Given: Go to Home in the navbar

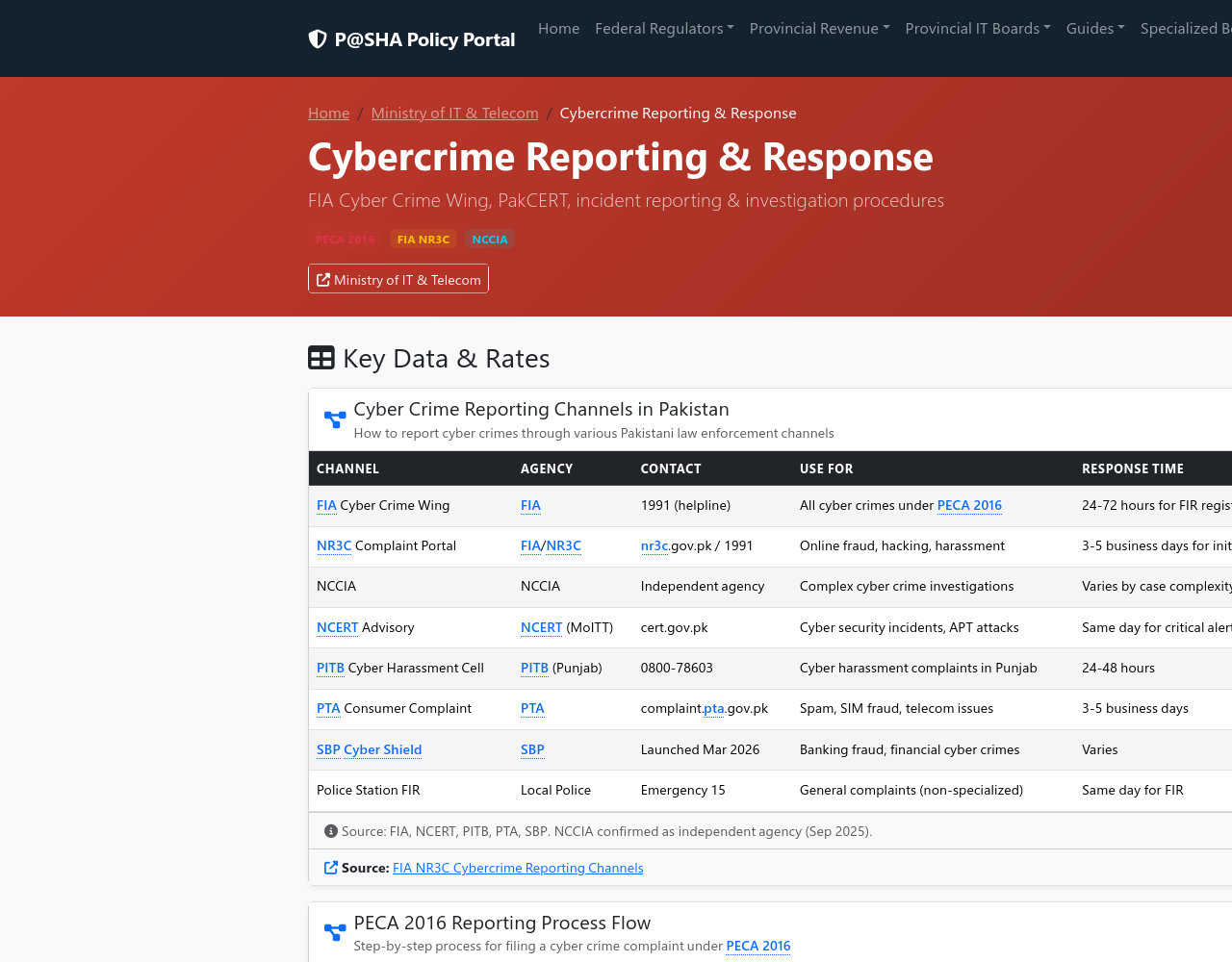Looking at the screenshot, I should 558,29.
